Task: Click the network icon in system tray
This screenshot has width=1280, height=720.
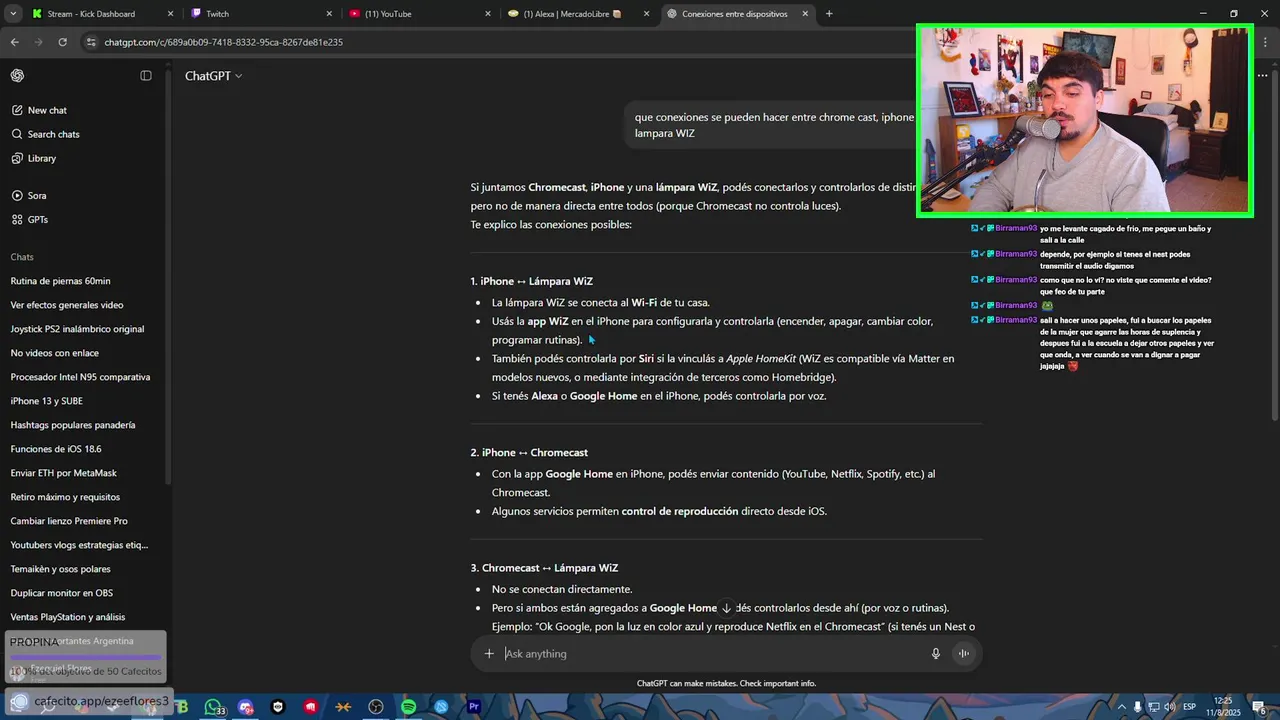Action: point(1153,707)
